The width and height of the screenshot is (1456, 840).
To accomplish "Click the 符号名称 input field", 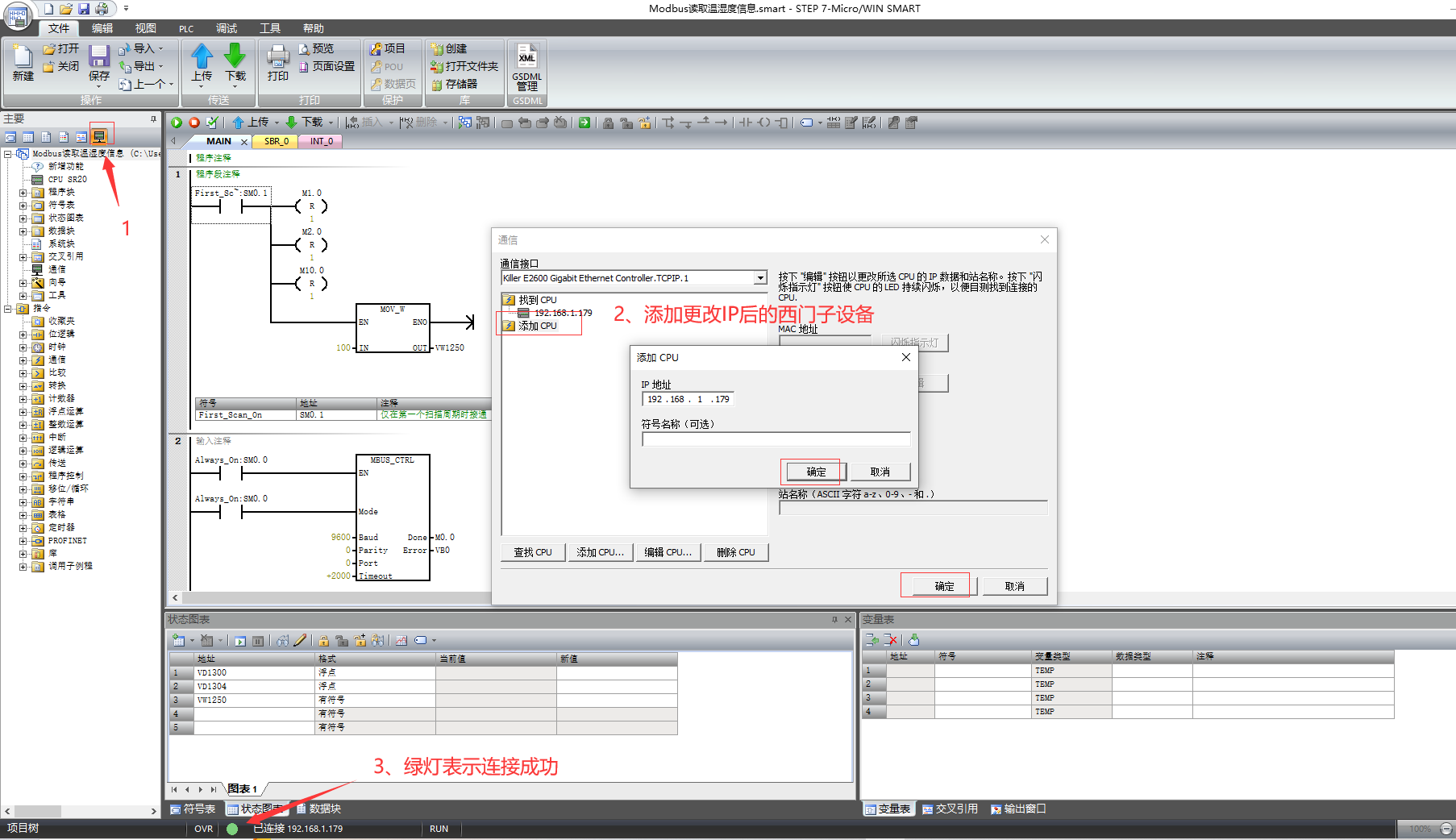I will (776, 439).
